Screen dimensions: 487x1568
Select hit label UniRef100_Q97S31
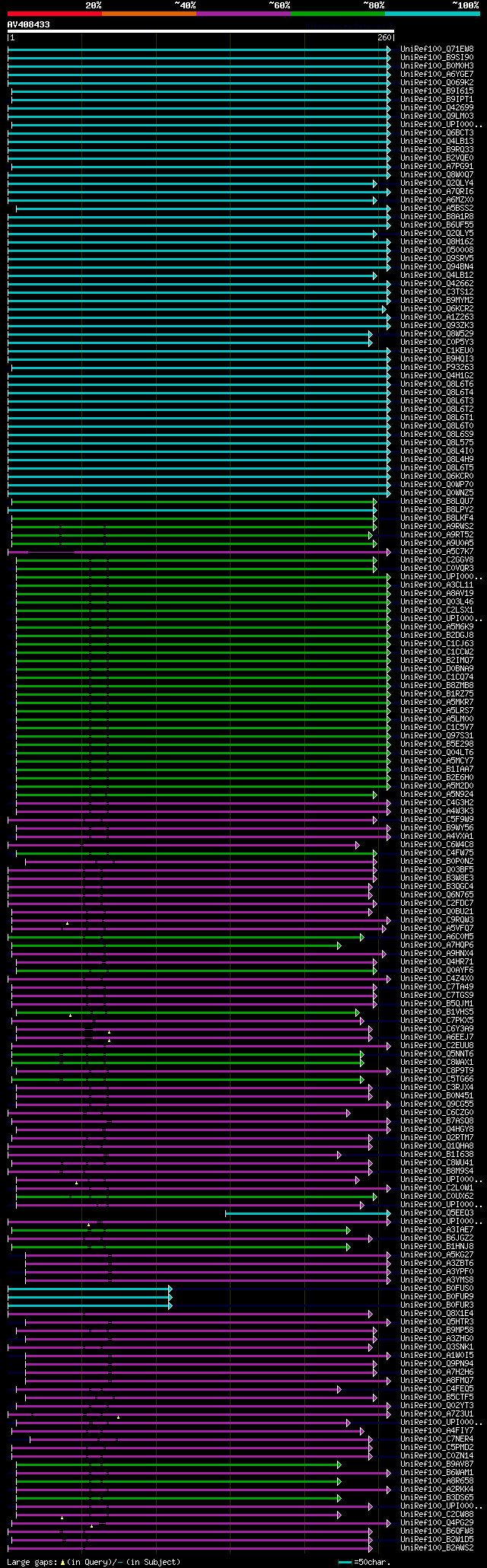pos(437,735)
